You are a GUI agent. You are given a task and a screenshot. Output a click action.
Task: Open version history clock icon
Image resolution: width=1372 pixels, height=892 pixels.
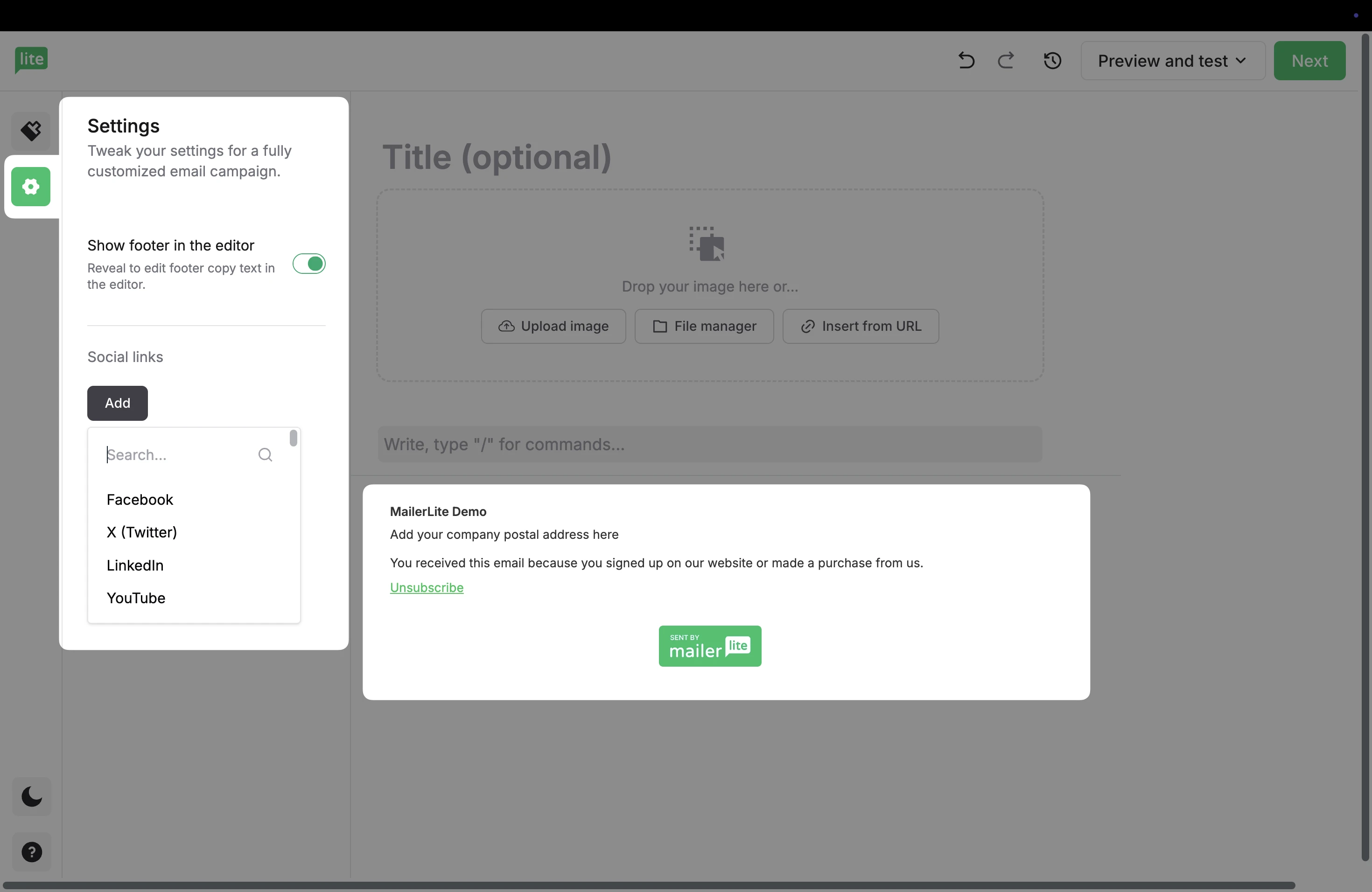(x=1052, y=61)
